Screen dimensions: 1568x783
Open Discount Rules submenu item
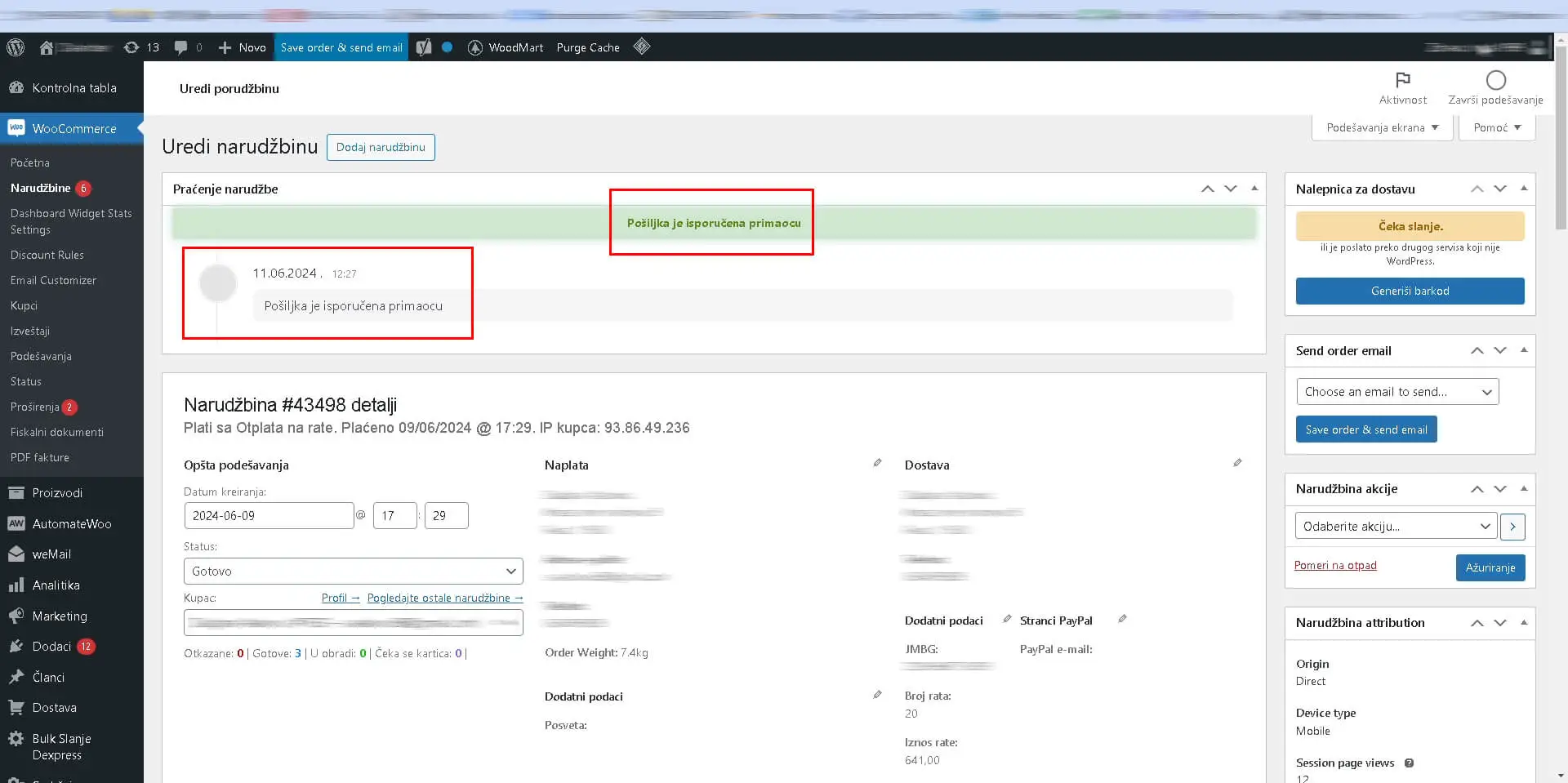47,255
